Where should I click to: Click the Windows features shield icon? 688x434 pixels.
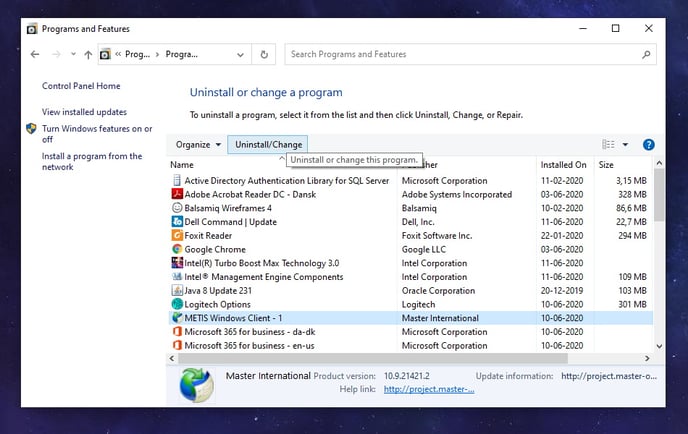(31, 129)
